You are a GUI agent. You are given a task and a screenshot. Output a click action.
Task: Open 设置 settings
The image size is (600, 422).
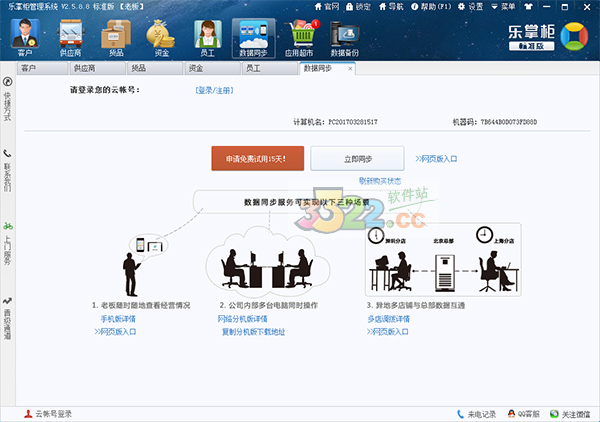click(x=471, y=7)
